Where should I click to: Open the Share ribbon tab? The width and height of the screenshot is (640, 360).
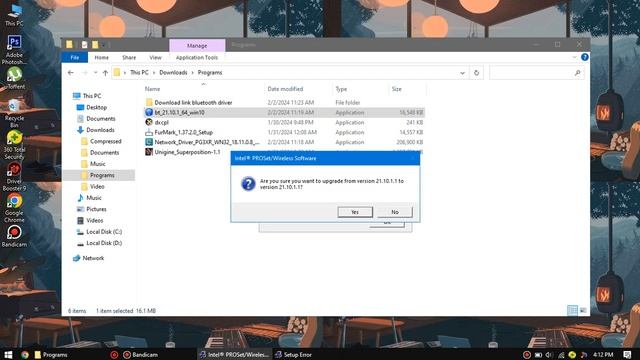(129, 58)
